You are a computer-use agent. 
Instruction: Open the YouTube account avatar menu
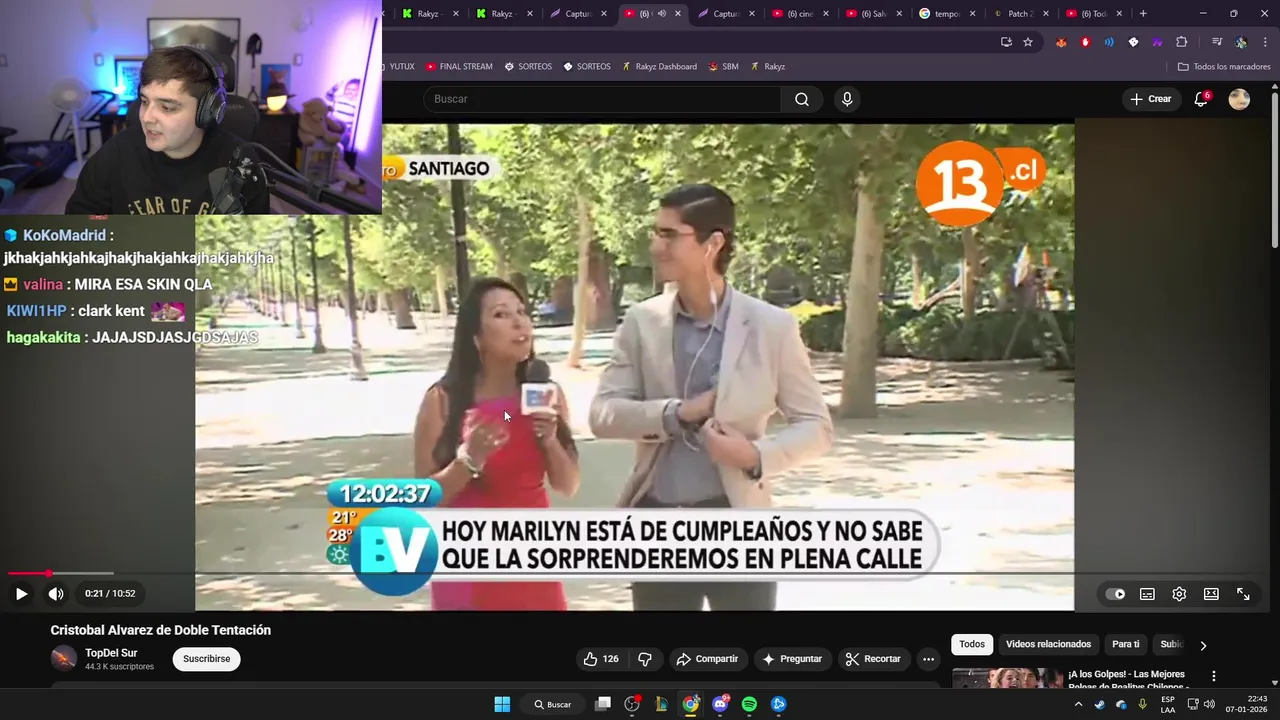tap(1239, 99)
